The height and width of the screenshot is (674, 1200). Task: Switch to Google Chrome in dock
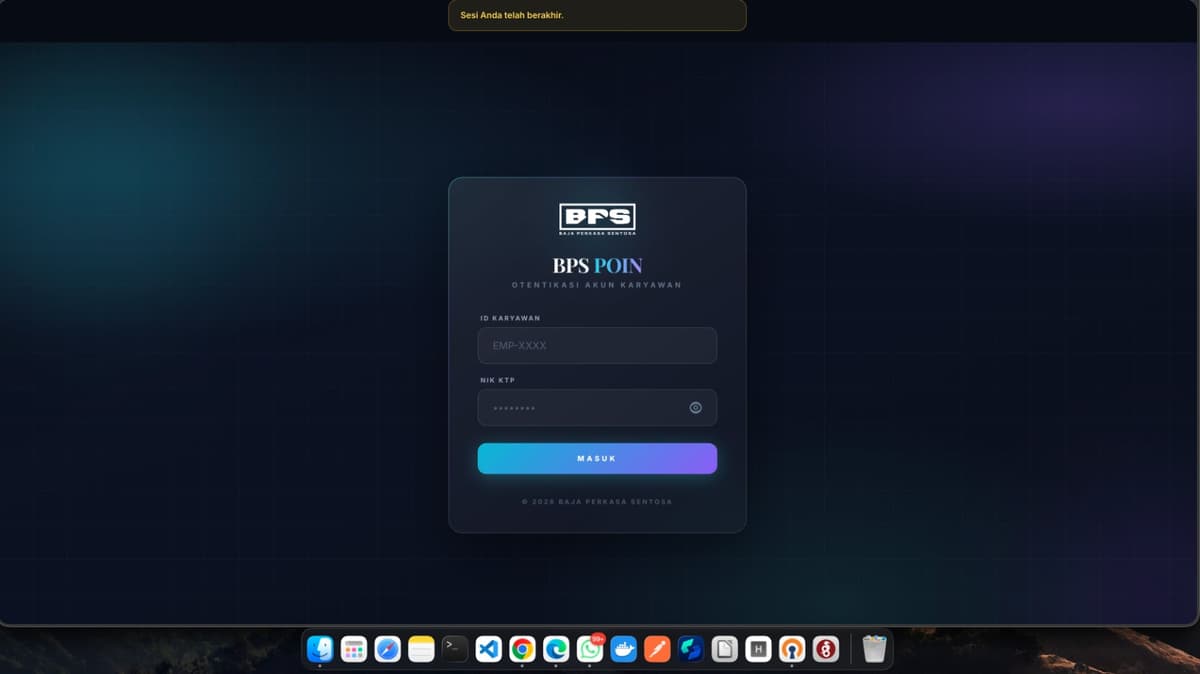click(x=522, y=649)
